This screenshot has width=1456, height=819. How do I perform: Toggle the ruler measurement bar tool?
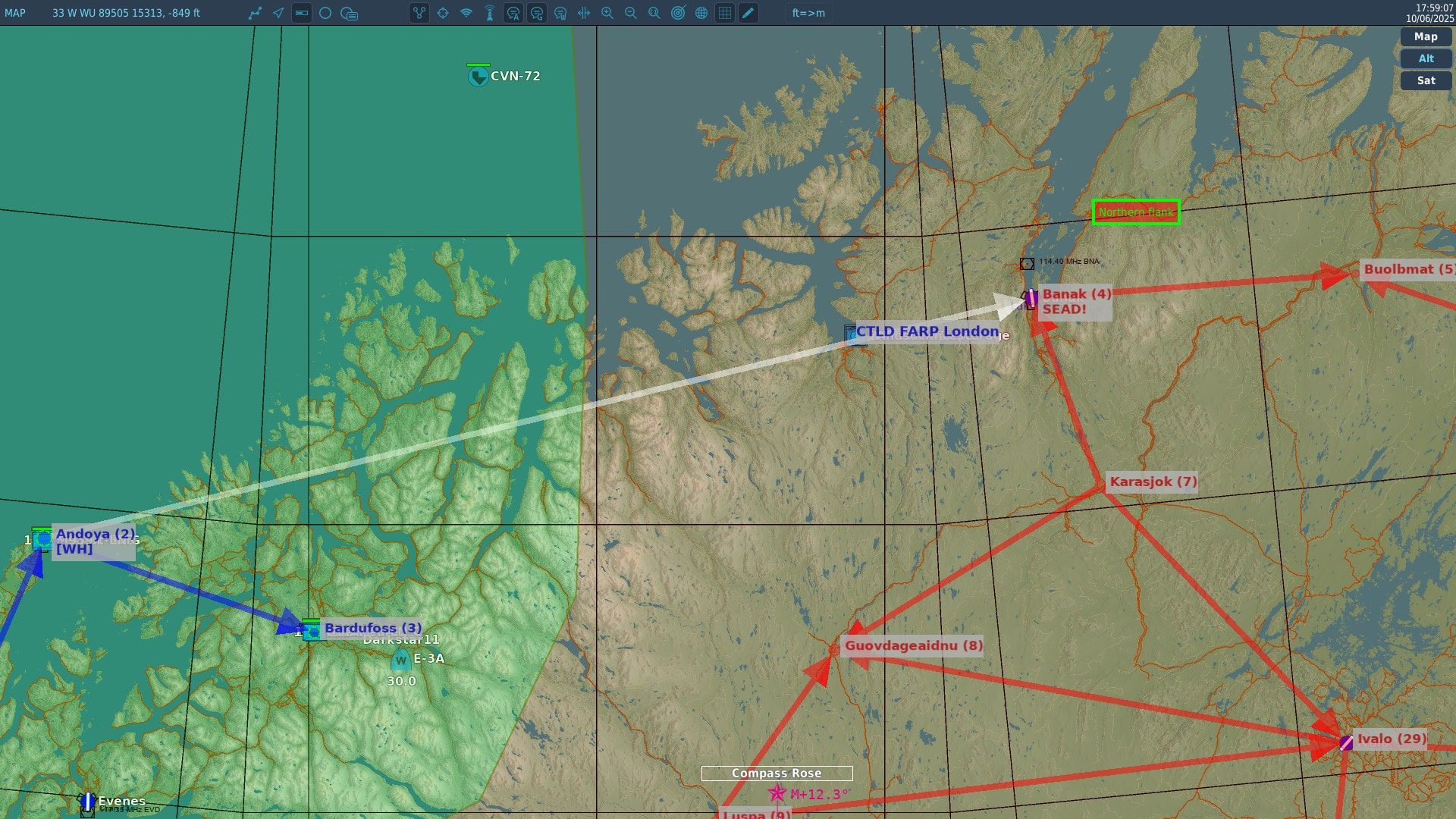(302, 13)
